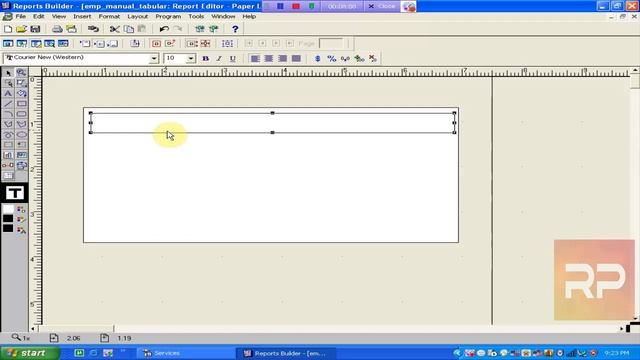The width and height of the screenshot is (640, 360).
Task: Open the Format menu
Action: (x=109, y=16)
